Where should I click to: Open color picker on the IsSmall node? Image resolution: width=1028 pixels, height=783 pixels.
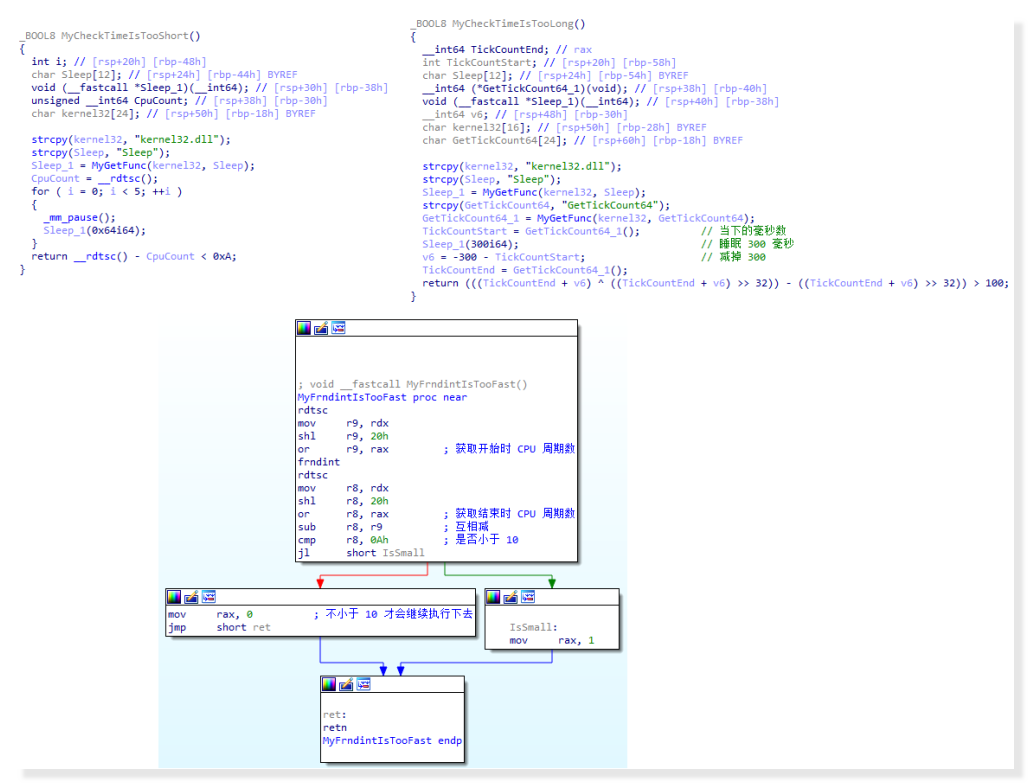point(494,597)
